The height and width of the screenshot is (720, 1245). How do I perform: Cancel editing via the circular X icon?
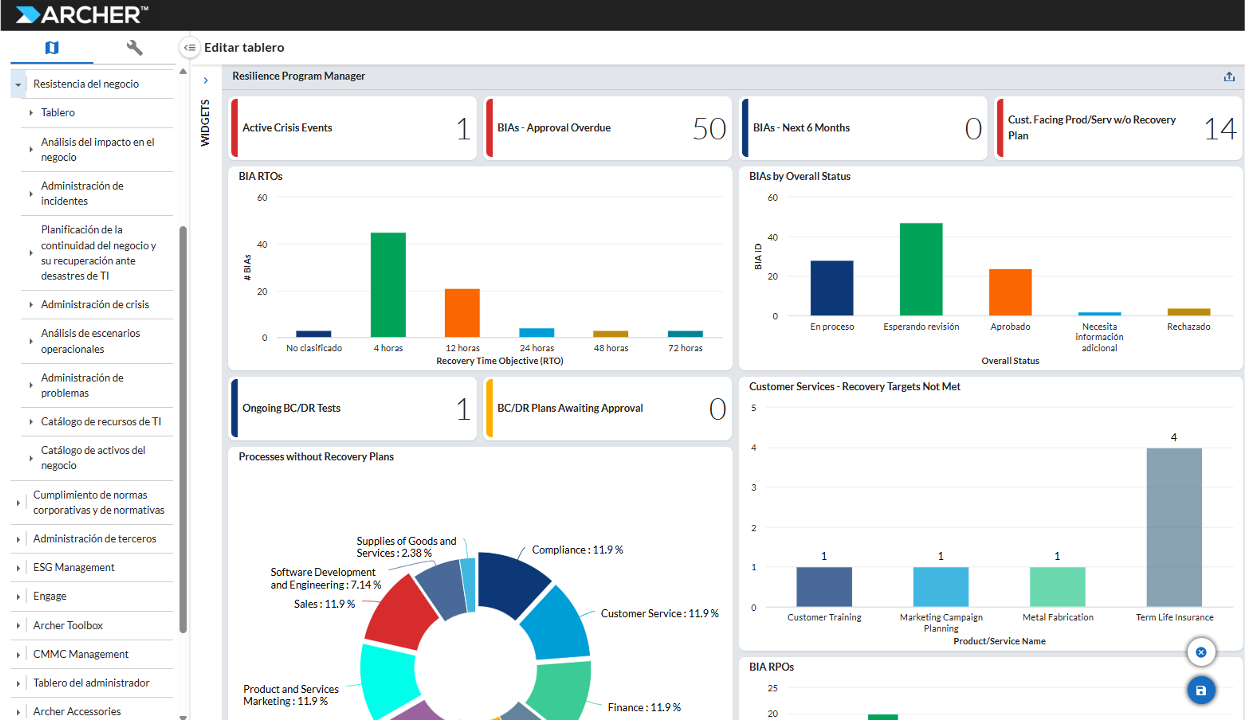[1200, 652]
